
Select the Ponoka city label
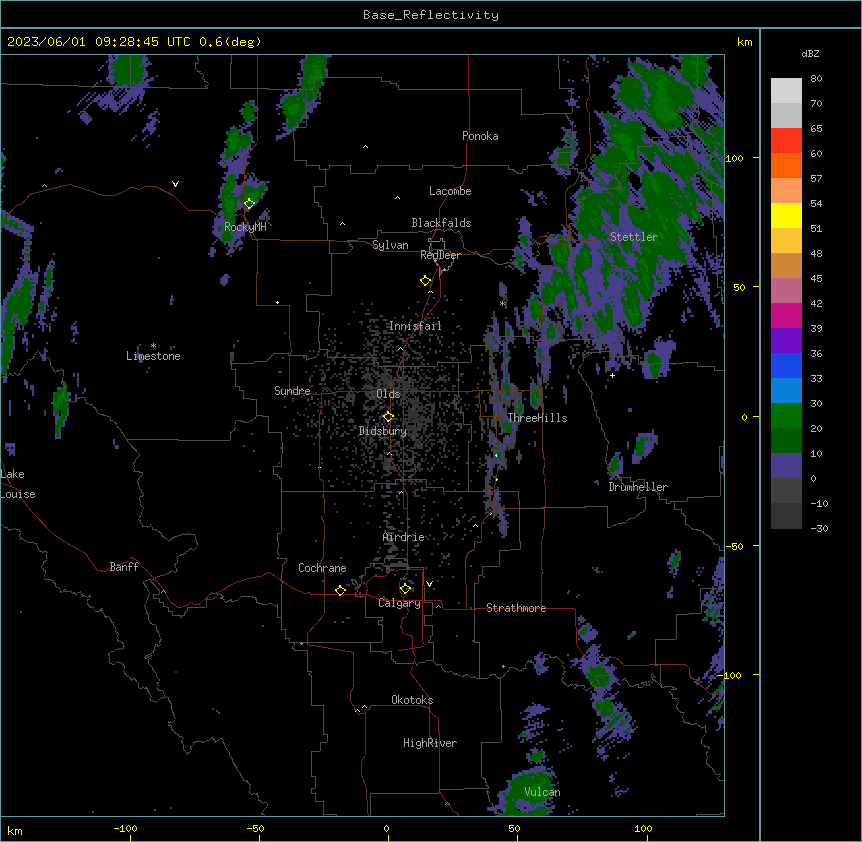tap(480, 136)
